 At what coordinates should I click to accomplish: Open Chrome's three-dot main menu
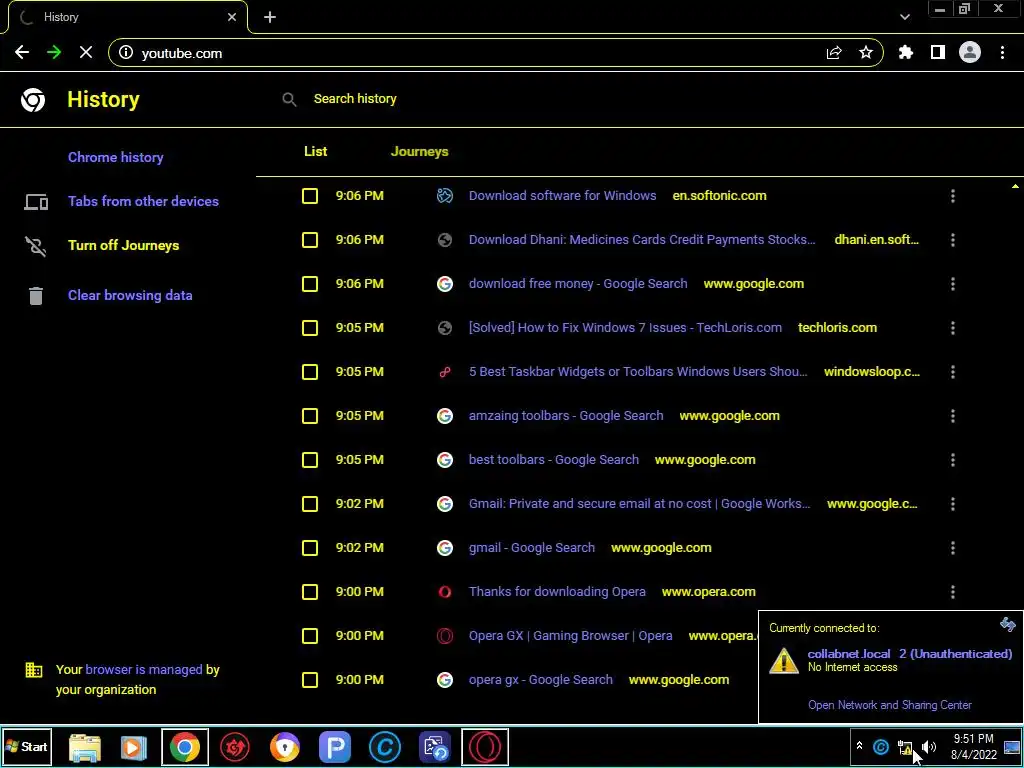click(x=1002, y=53)
